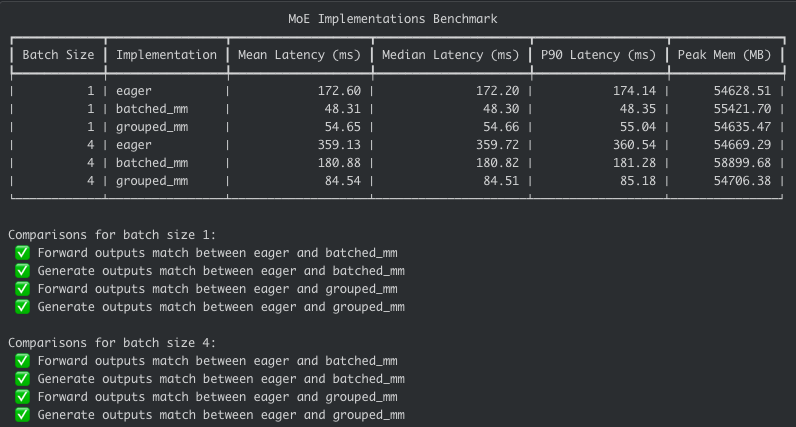The width and height of the screenshot is (796, 427).
Task: Click the Mean Latency (ms) header
Action: 299,55
